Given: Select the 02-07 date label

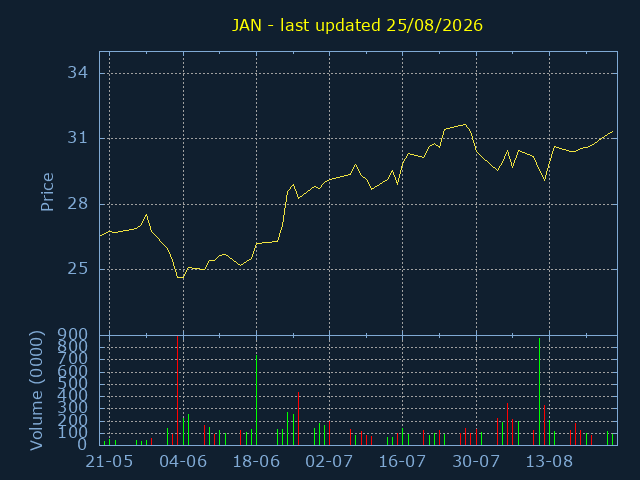Looking at the screenshot, I should (329, 462).
